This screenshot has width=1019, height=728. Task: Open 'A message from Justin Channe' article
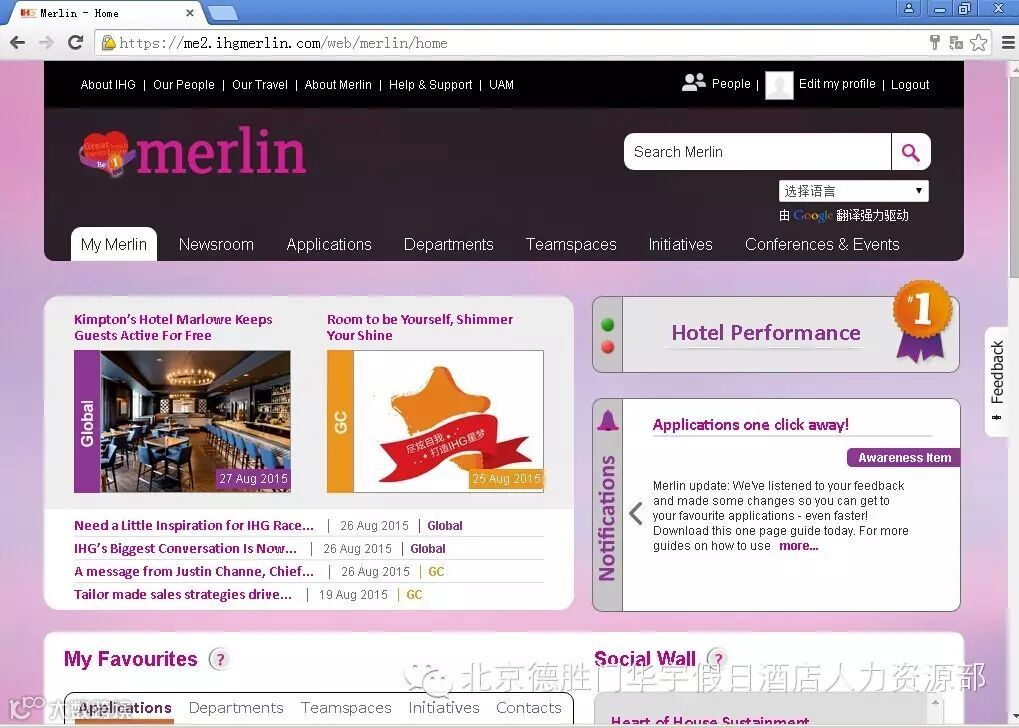pyautogui.click(x=194, y=571)
